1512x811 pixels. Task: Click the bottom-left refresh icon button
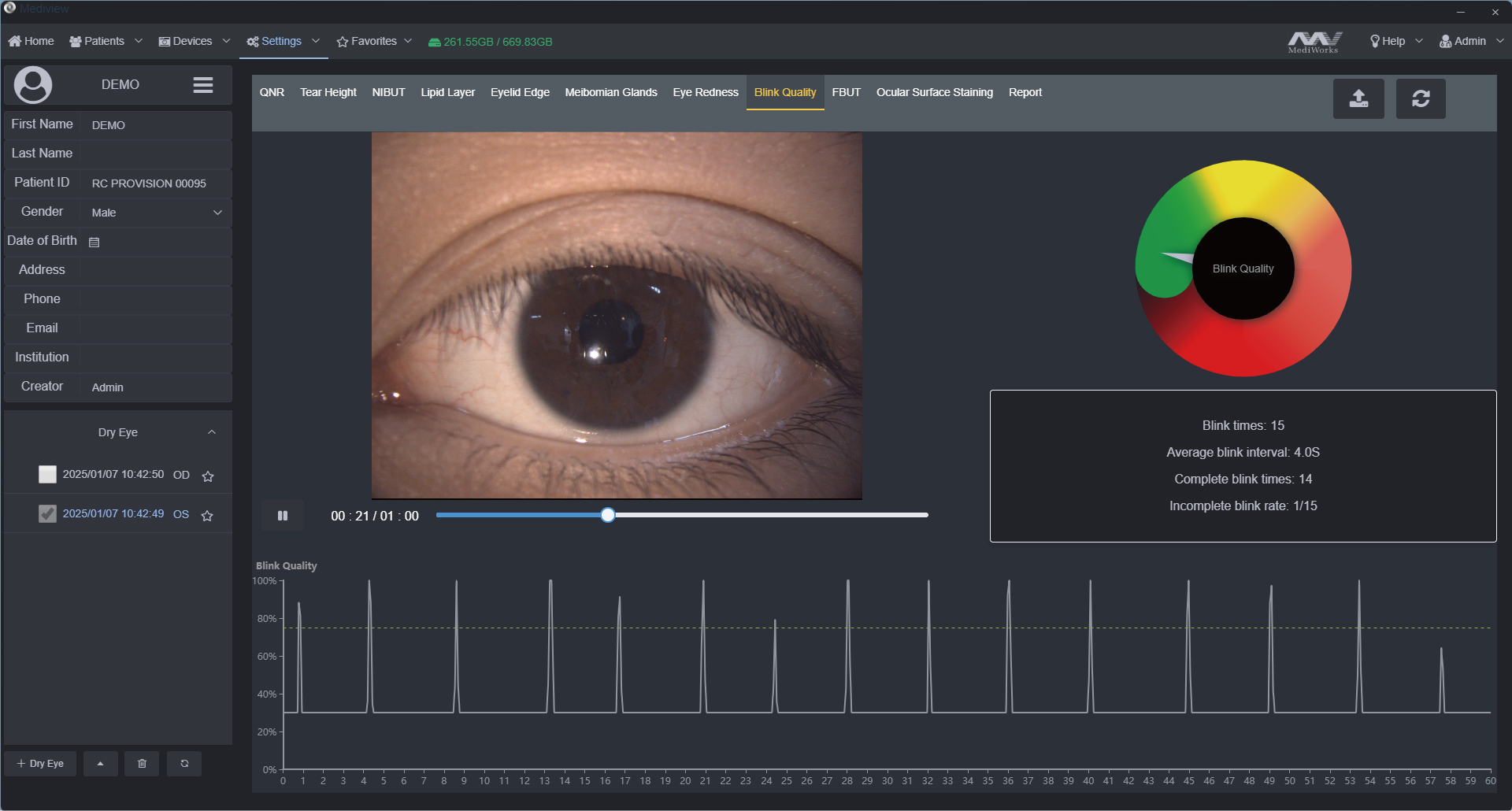coord(184,764)
